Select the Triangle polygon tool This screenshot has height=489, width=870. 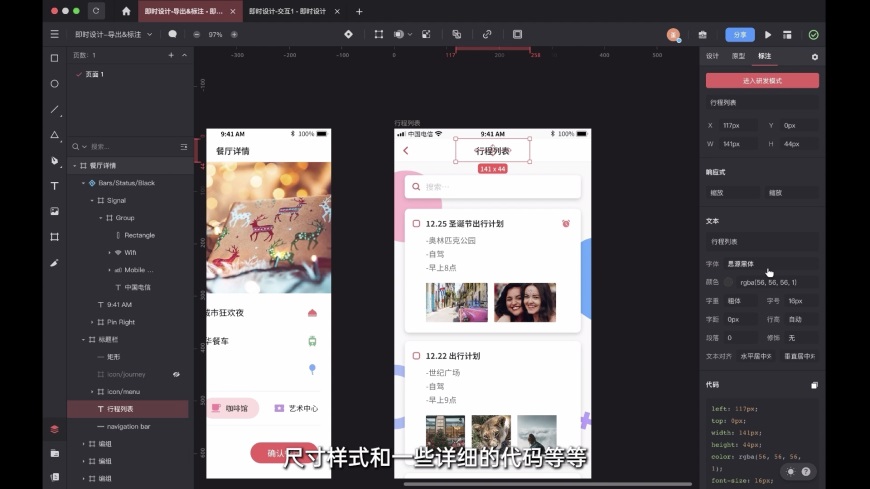tap(54, 135)
